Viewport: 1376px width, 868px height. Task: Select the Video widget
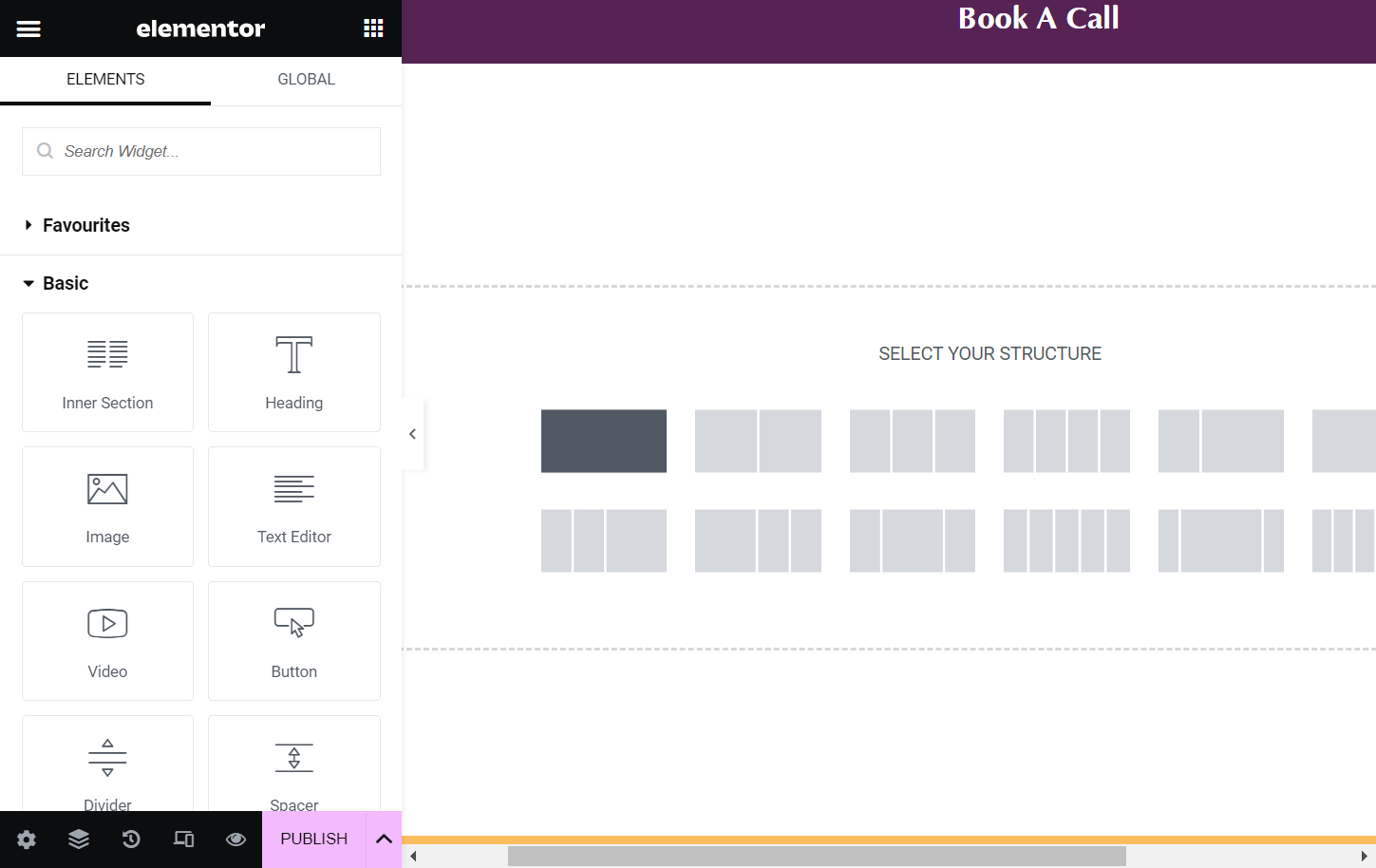(x=107, y=641)
